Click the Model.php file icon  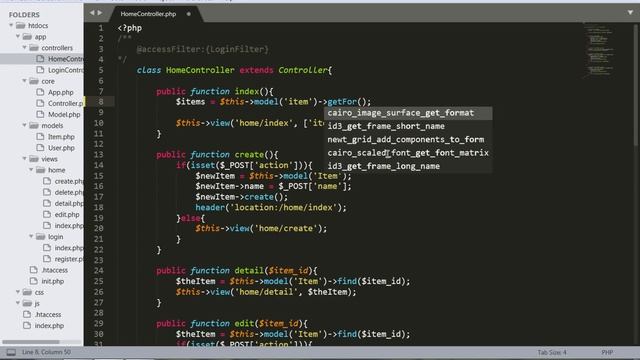(x=40, y=114)
